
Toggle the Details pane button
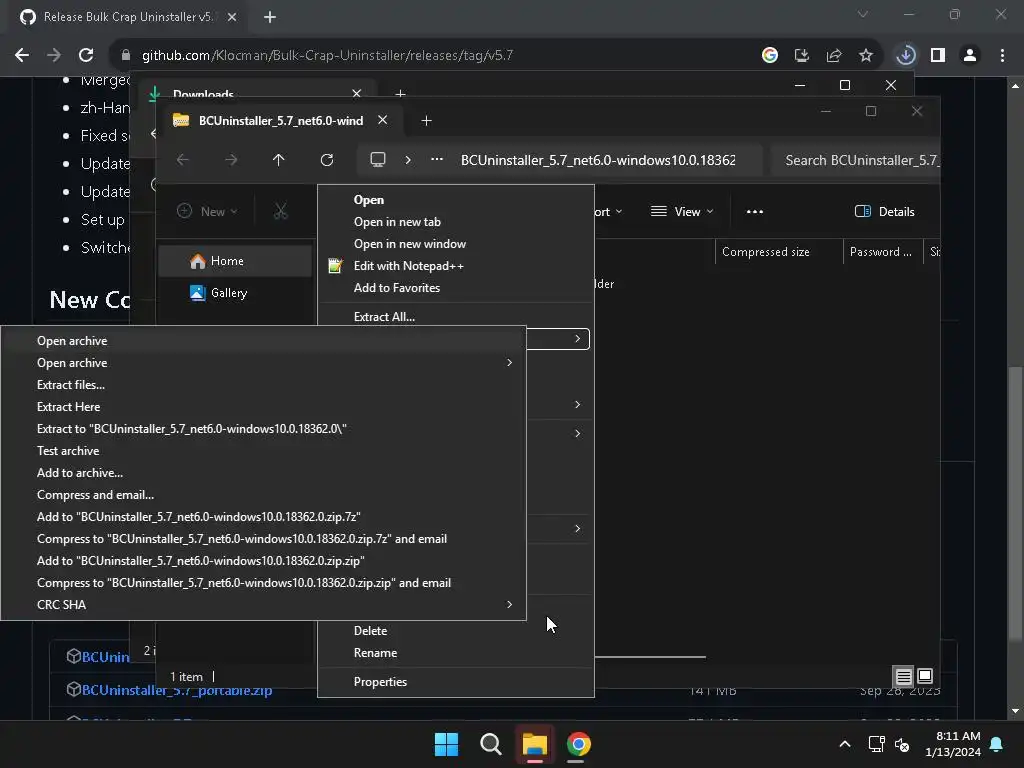pyautogui.click(x=884, y=212)
